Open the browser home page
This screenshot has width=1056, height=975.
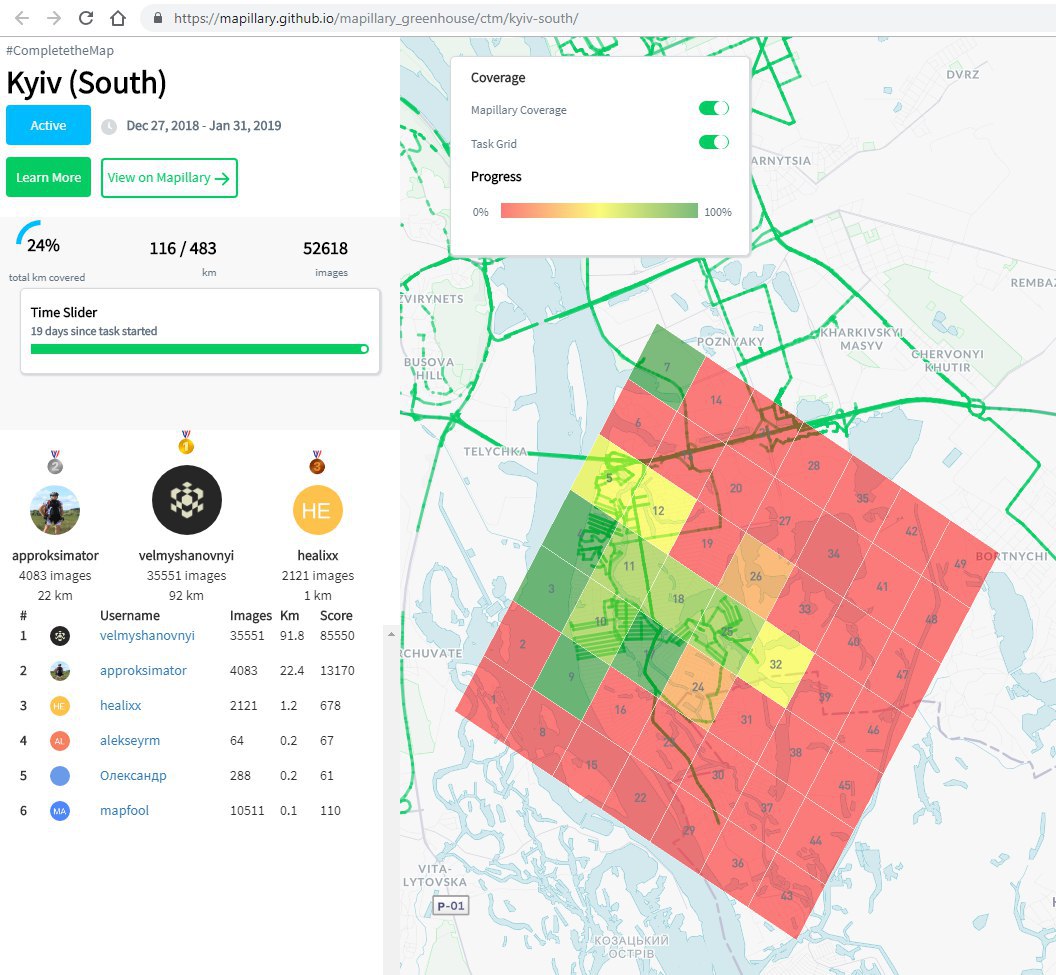pos(118,18)
